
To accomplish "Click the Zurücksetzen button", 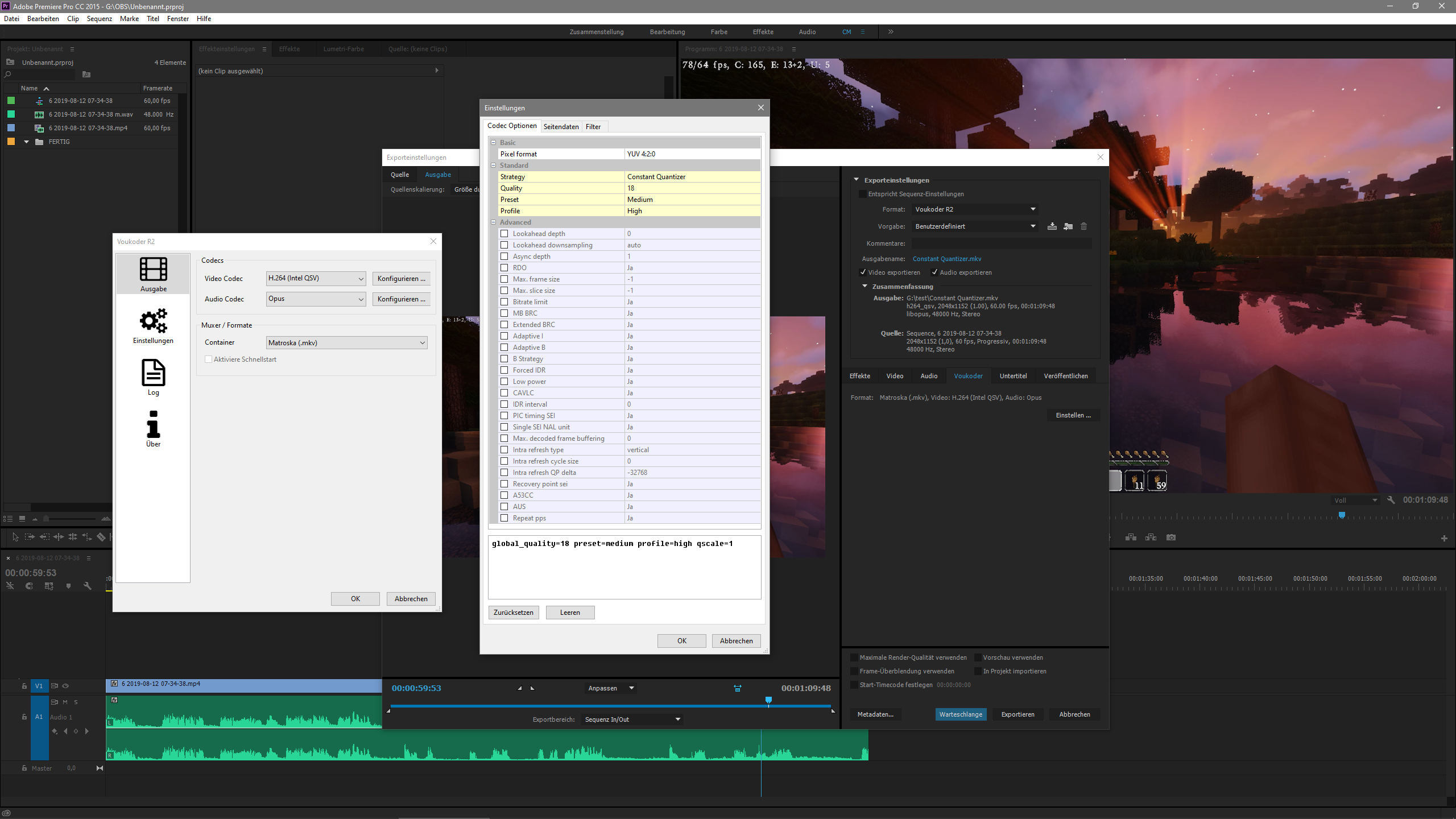I will click(x=513, y=613).
